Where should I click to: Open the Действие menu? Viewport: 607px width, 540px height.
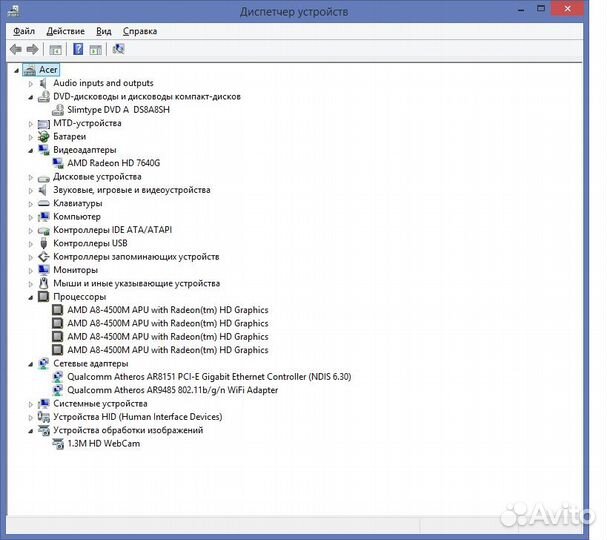point(65,31)
